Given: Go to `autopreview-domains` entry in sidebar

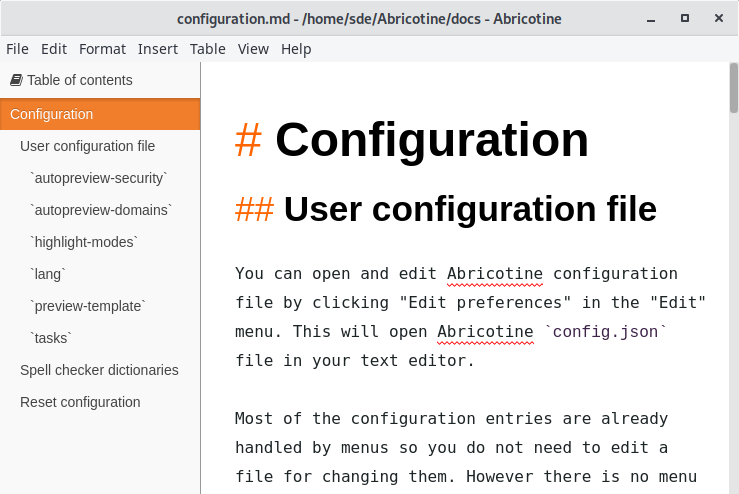Looking at the screenshot, I should pos(100,210).
